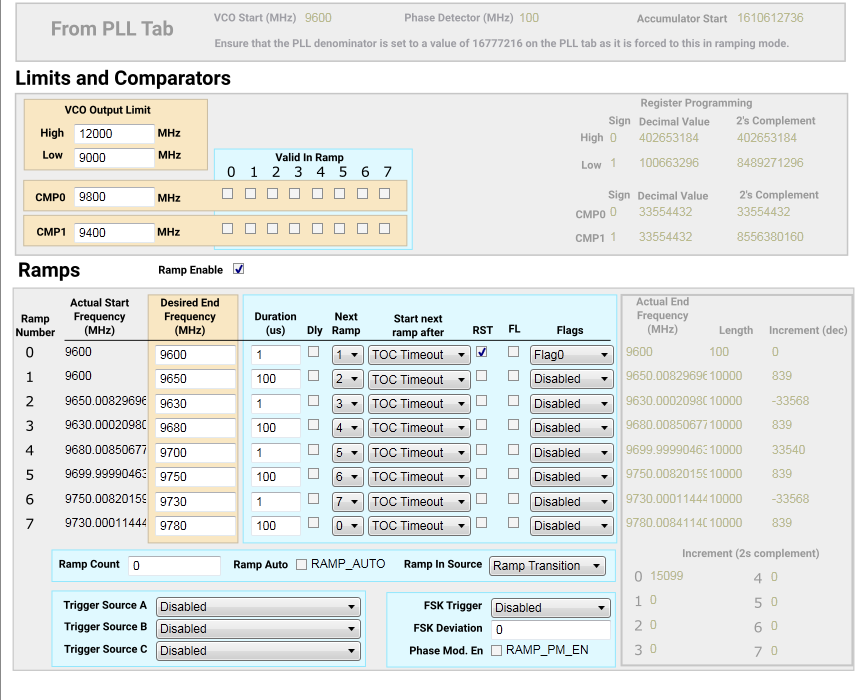Click the FSK Deviation field
The height and width of the screenshot is (700, 865).
tap(551, 630)
